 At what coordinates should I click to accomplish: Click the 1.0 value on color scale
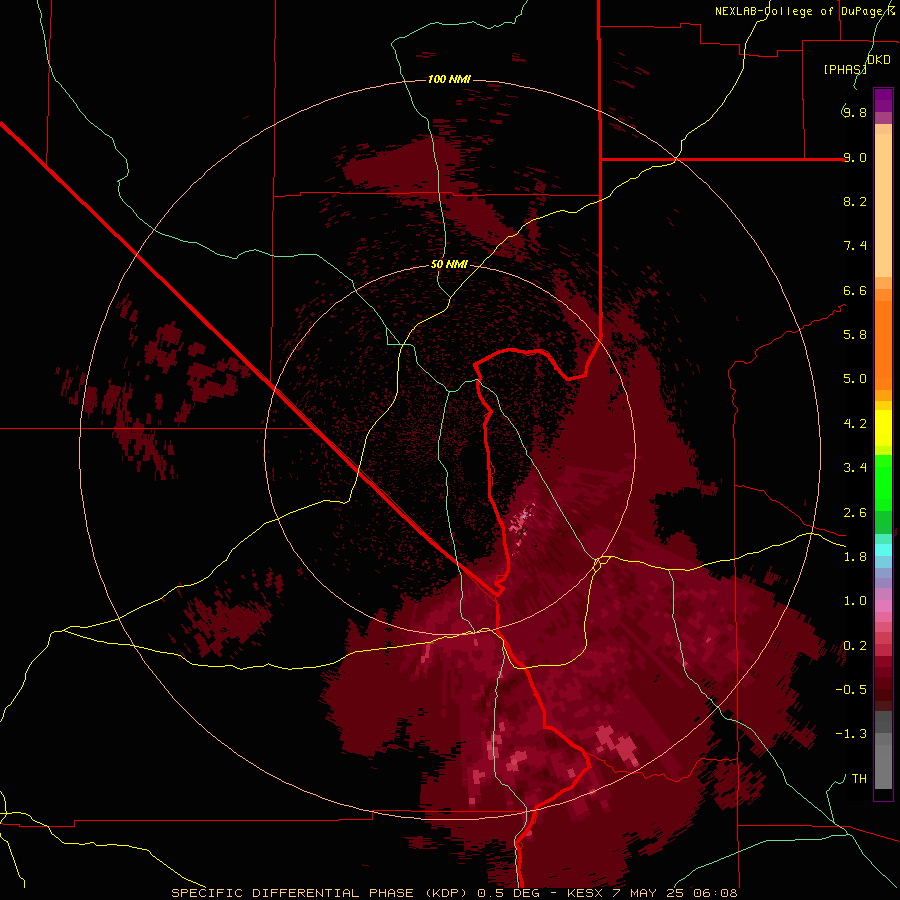coord(855,601)
